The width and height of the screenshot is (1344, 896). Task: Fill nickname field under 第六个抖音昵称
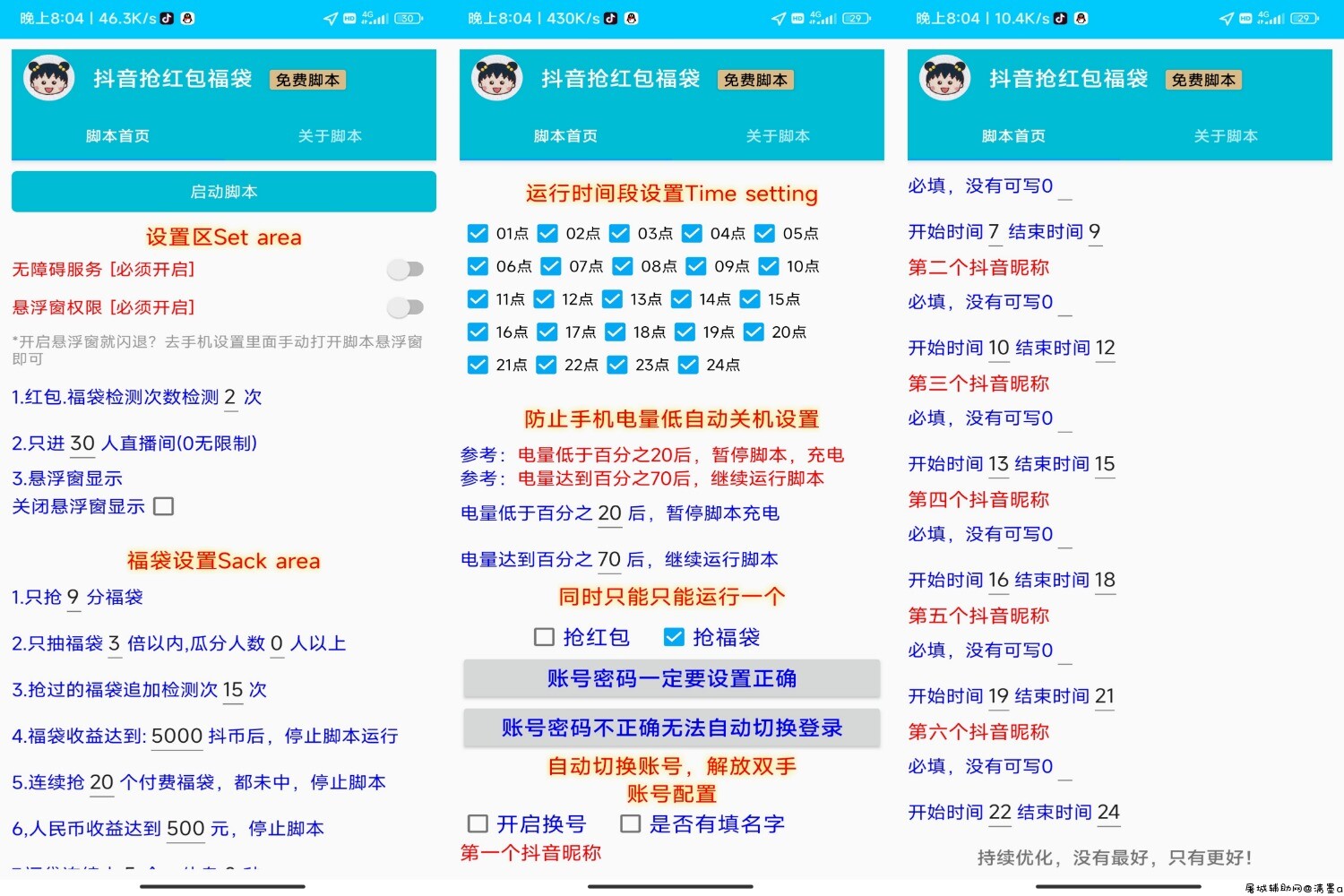[x=1064, y=767]
